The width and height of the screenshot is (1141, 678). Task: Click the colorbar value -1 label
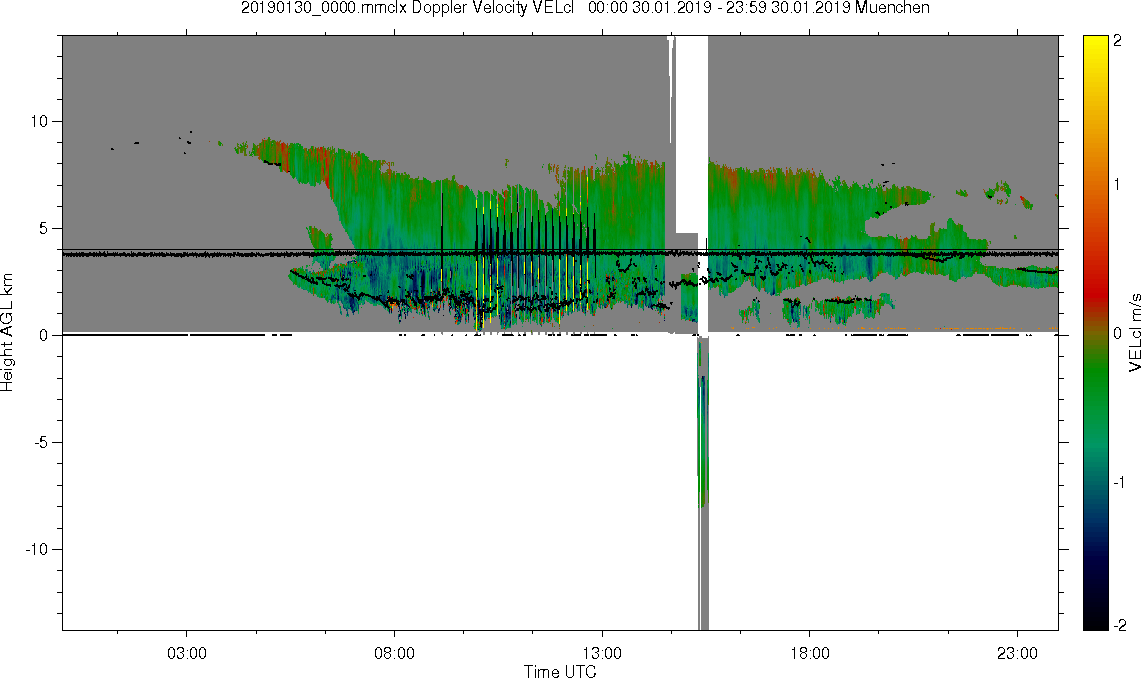pos(1120,482)
